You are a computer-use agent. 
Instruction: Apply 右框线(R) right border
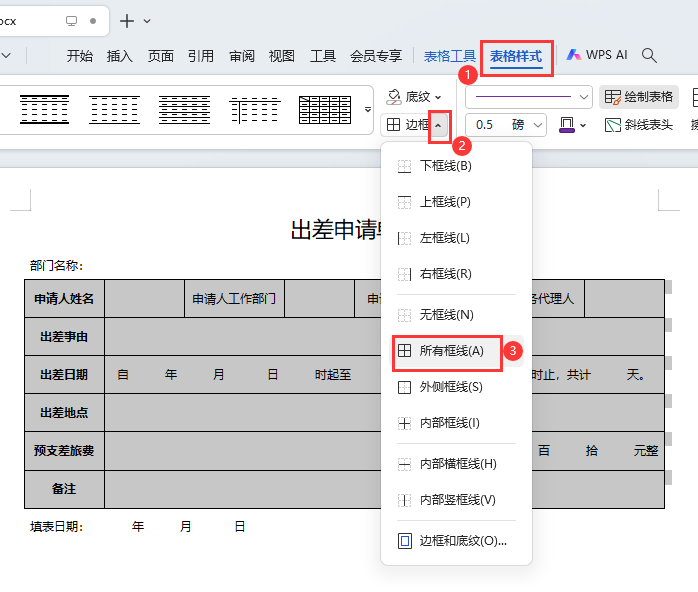(x=456, y=274)
